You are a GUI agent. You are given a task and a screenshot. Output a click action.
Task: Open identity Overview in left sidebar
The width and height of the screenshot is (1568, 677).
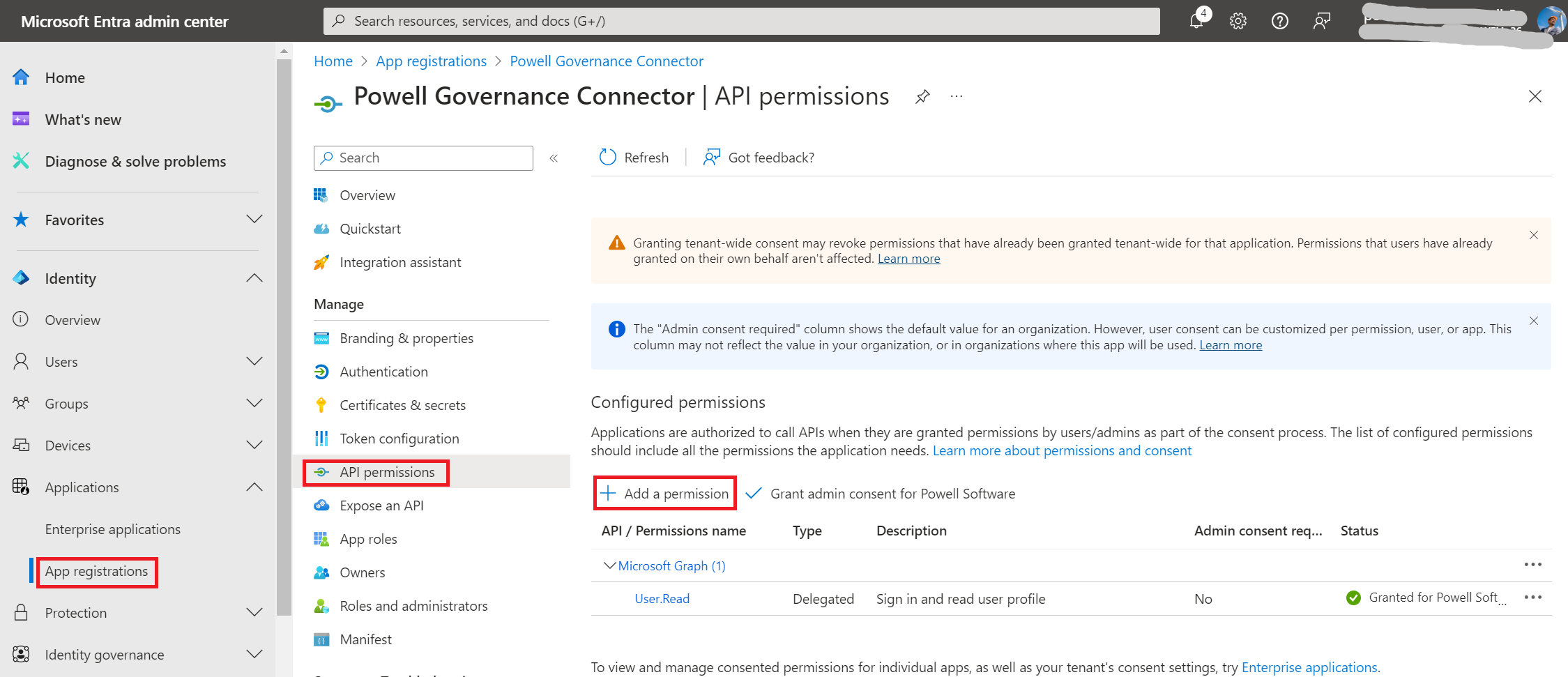73,320
